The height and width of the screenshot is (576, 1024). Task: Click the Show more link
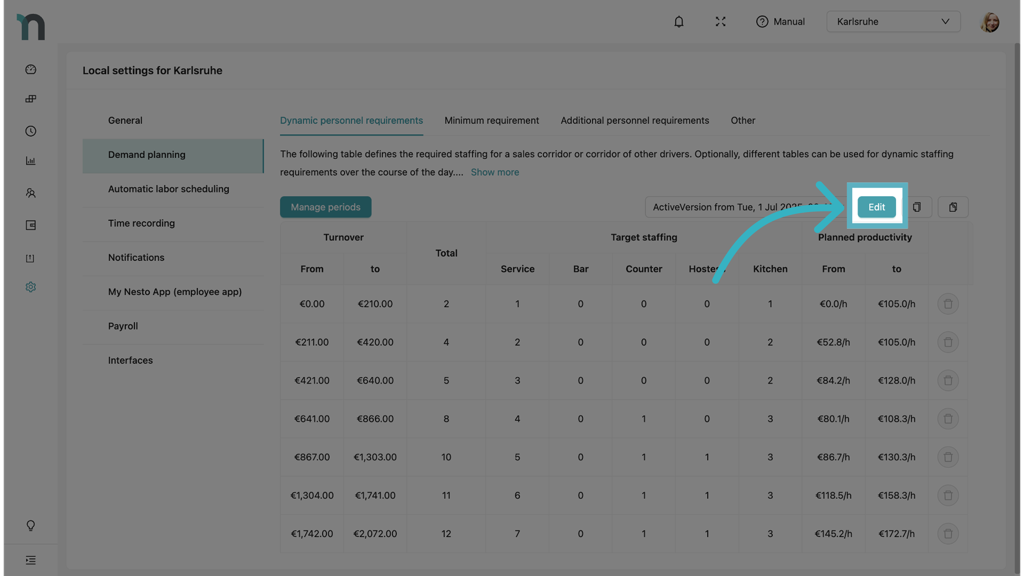coord(494,172)
